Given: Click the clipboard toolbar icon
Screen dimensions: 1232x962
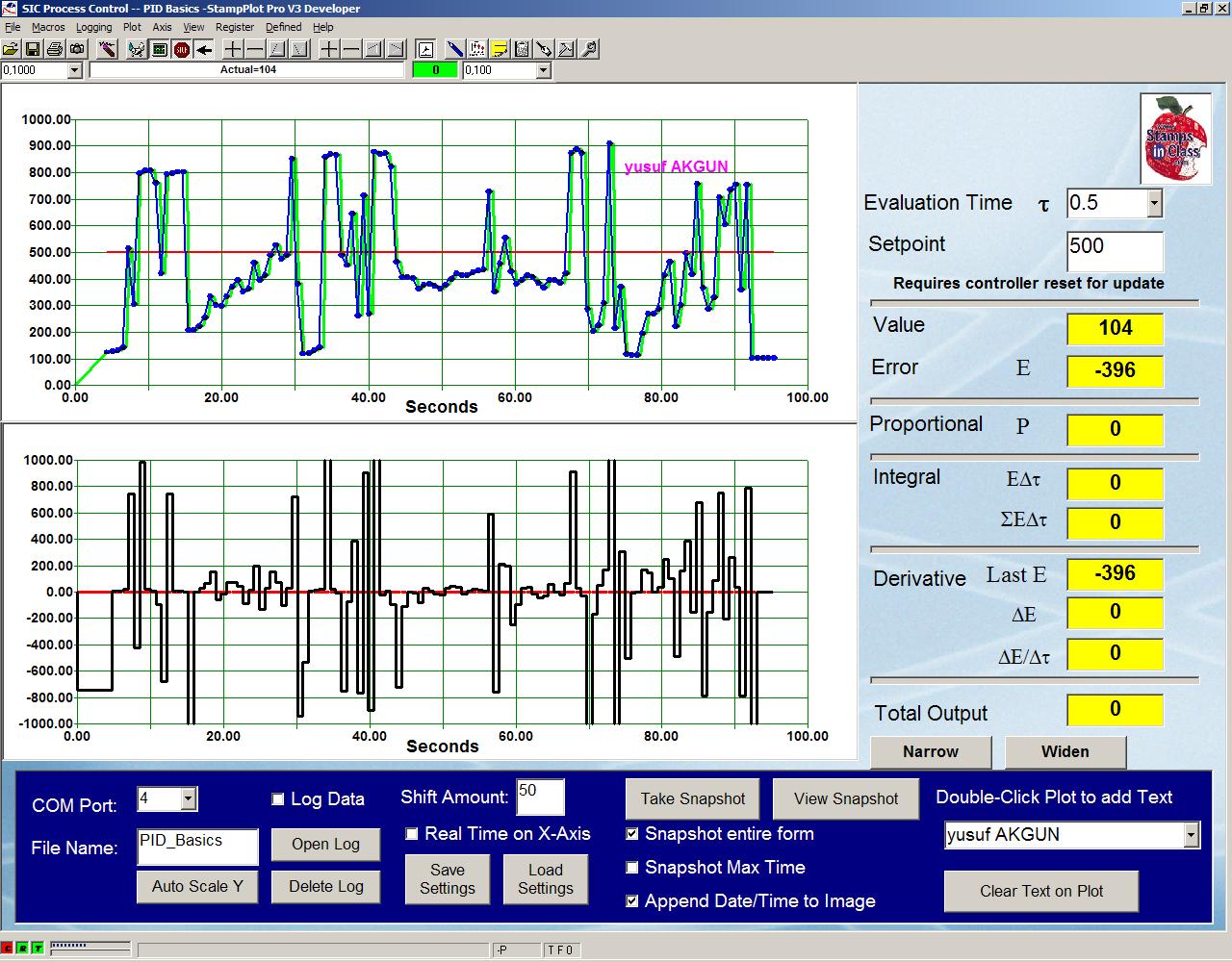Looking at the screenshot, I should (522, 48).
